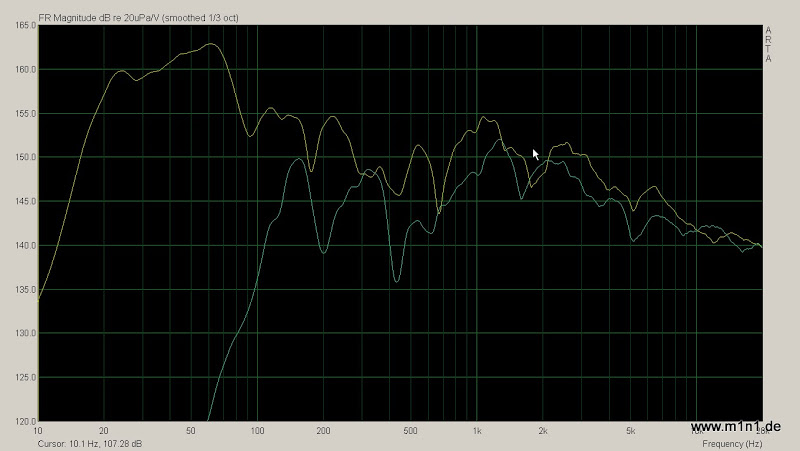This screenshot has height=451, width=800.
Task: Click the 5k frequency axis label
Action: pos(630,432)
